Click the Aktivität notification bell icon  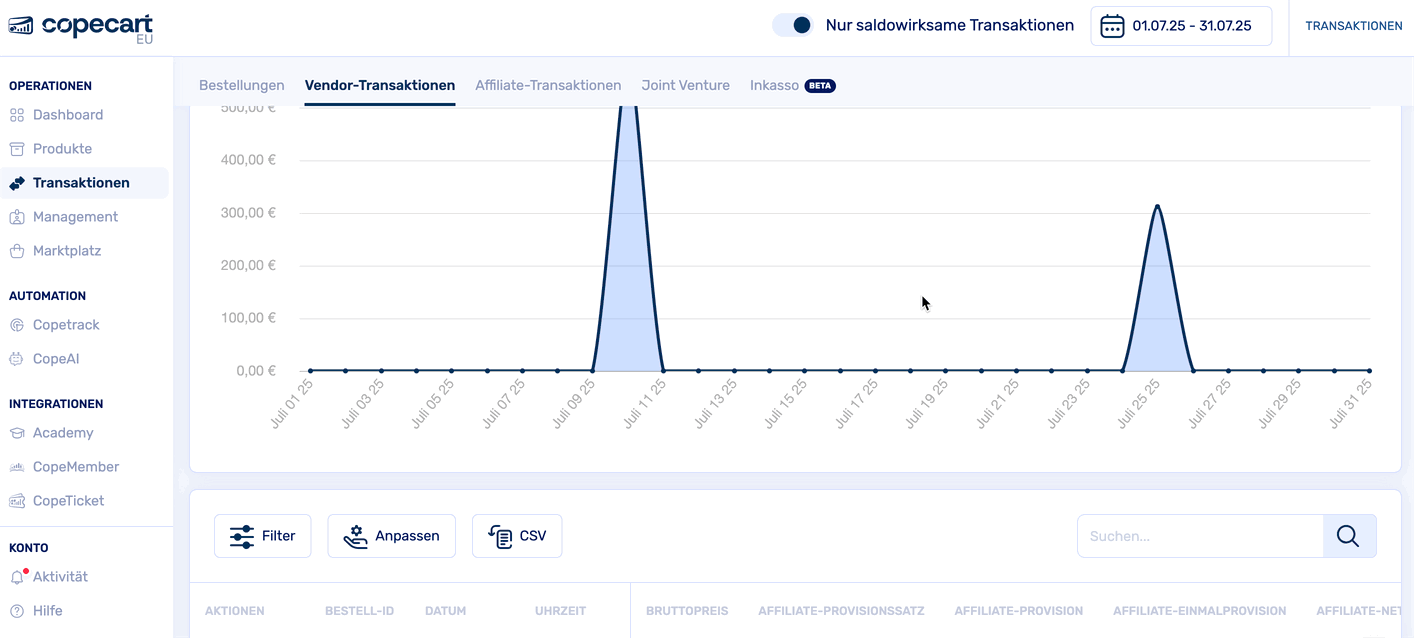click(x=17, y=577)
